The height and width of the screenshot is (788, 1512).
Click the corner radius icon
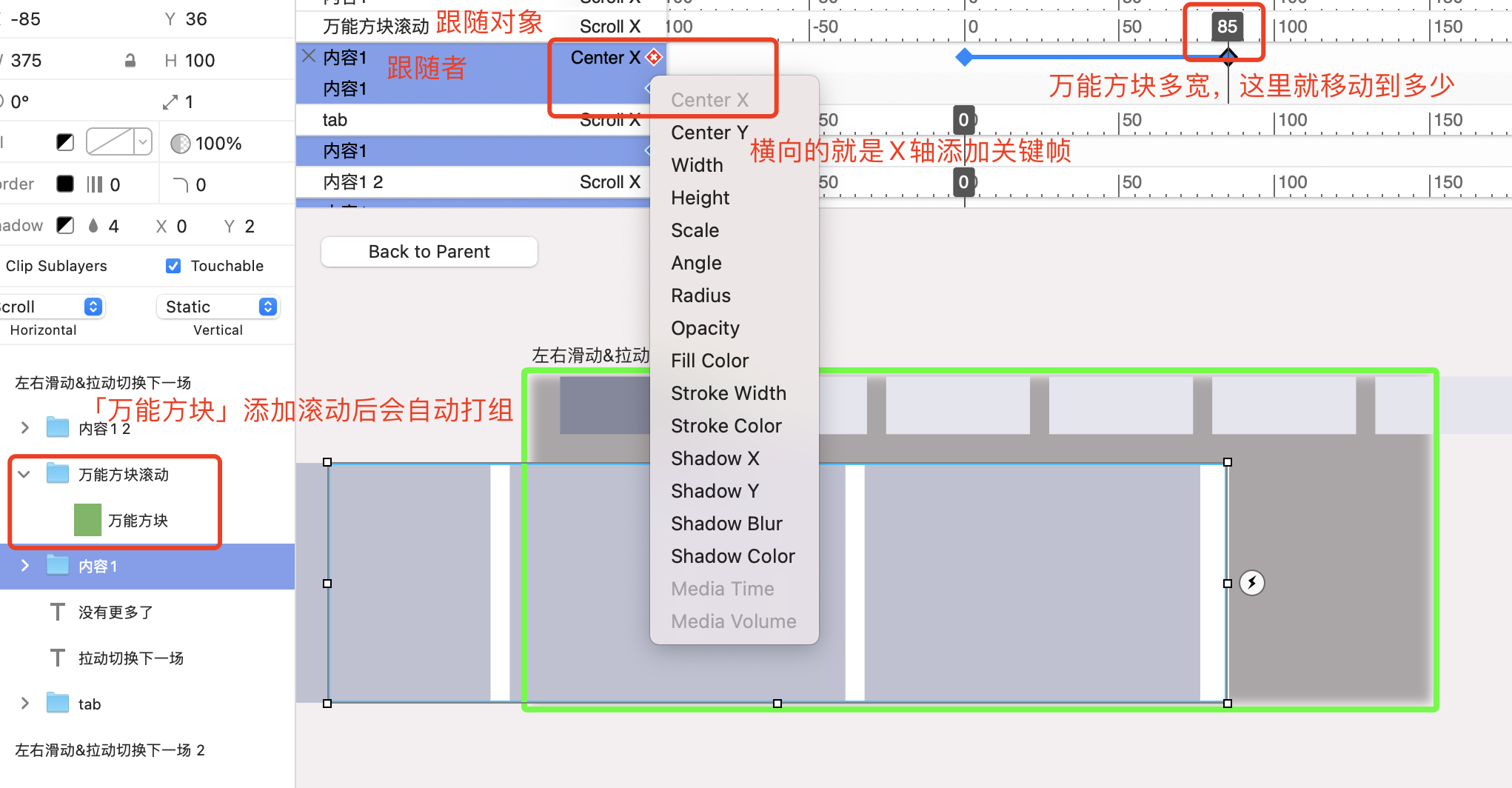point(181,184)
